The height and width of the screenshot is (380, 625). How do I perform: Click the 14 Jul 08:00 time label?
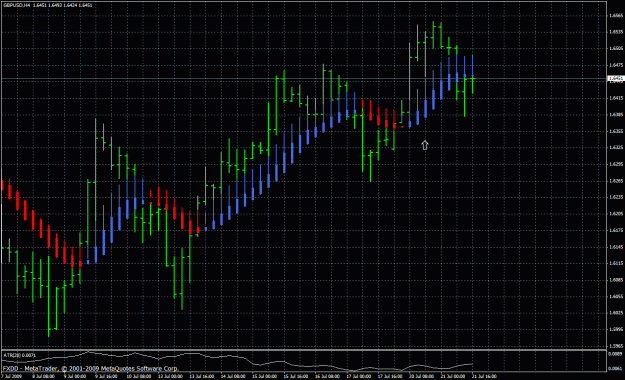tap(233, 376)
